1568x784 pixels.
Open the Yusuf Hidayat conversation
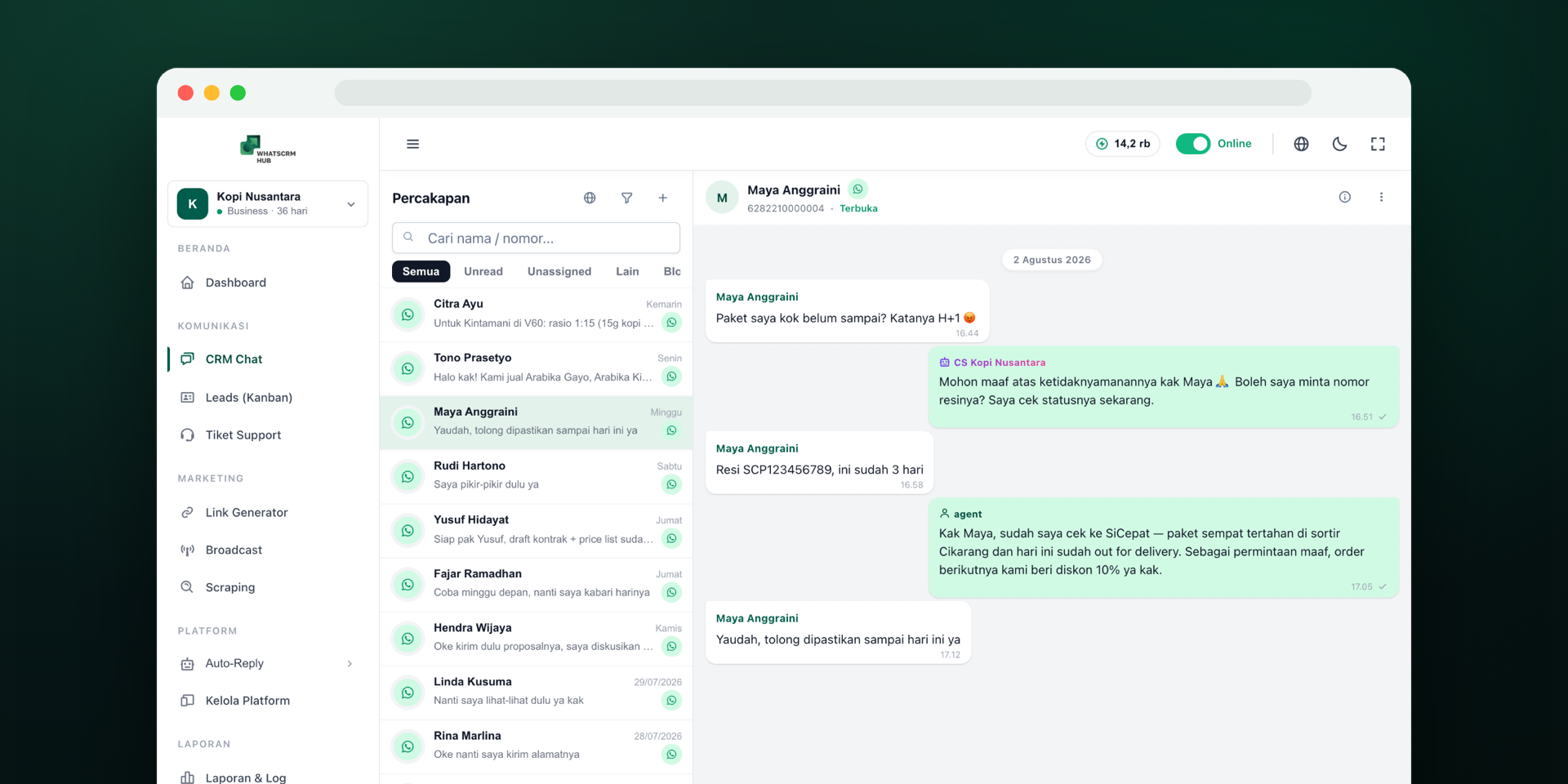[536, 530]
